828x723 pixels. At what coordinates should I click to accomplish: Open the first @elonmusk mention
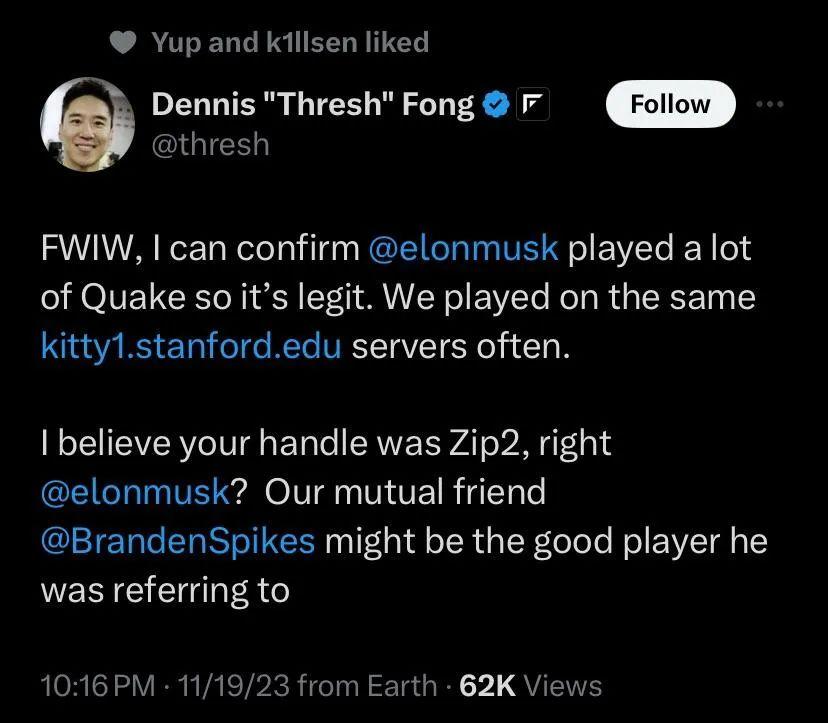[x=463, y=249]
